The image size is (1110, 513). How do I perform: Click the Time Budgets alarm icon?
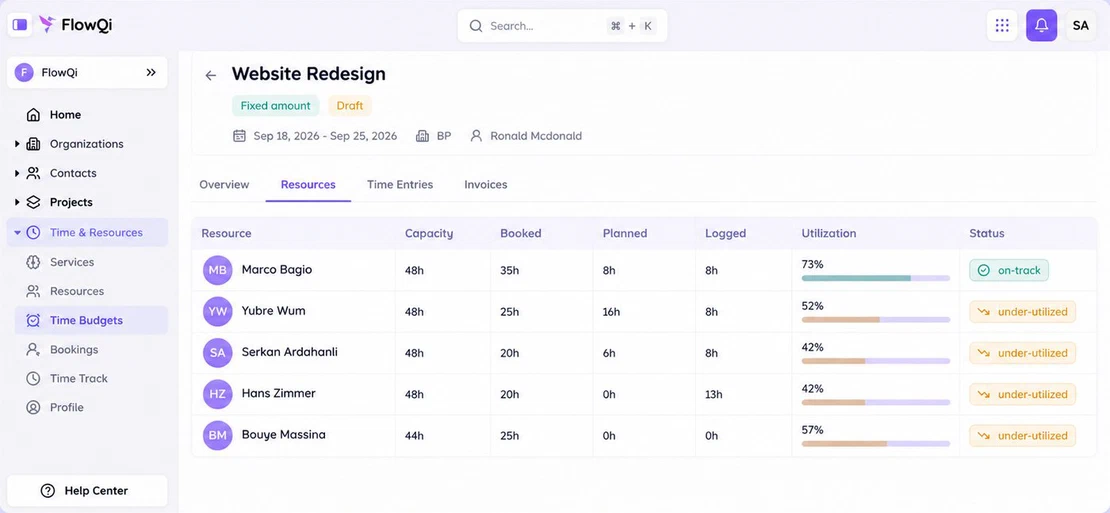point(33,321)
